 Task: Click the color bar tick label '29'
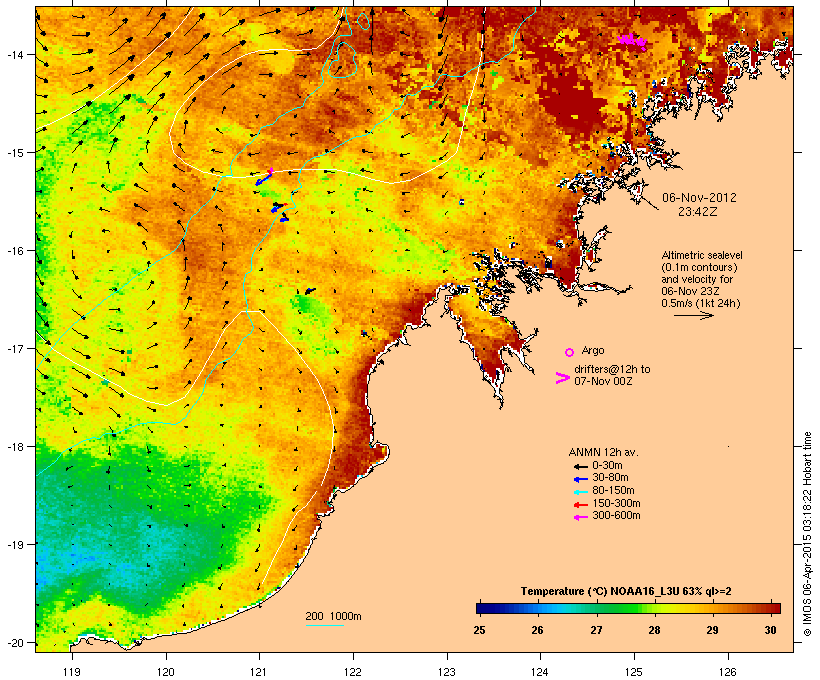pyautogui.click(x=712, y=630)
